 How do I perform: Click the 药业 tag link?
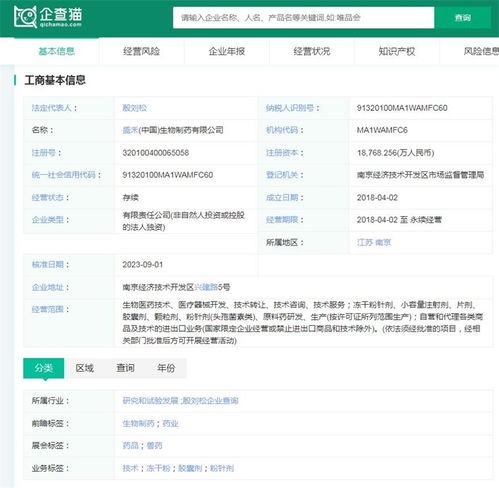[x=170, y=424]
